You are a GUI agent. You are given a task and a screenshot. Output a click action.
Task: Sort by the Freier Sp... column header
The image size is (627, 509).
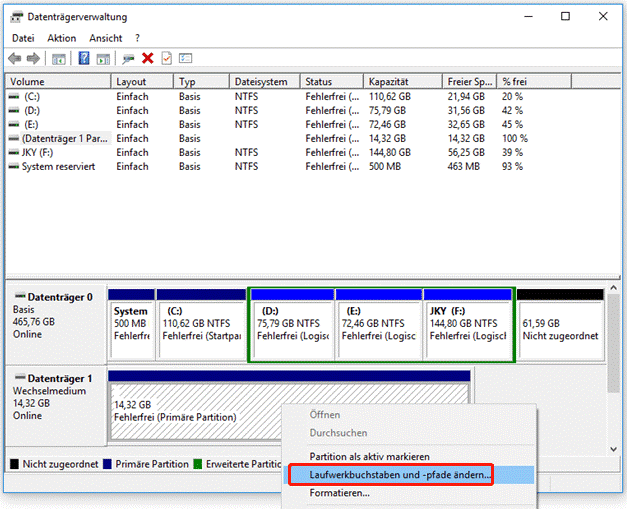(469, 82)
